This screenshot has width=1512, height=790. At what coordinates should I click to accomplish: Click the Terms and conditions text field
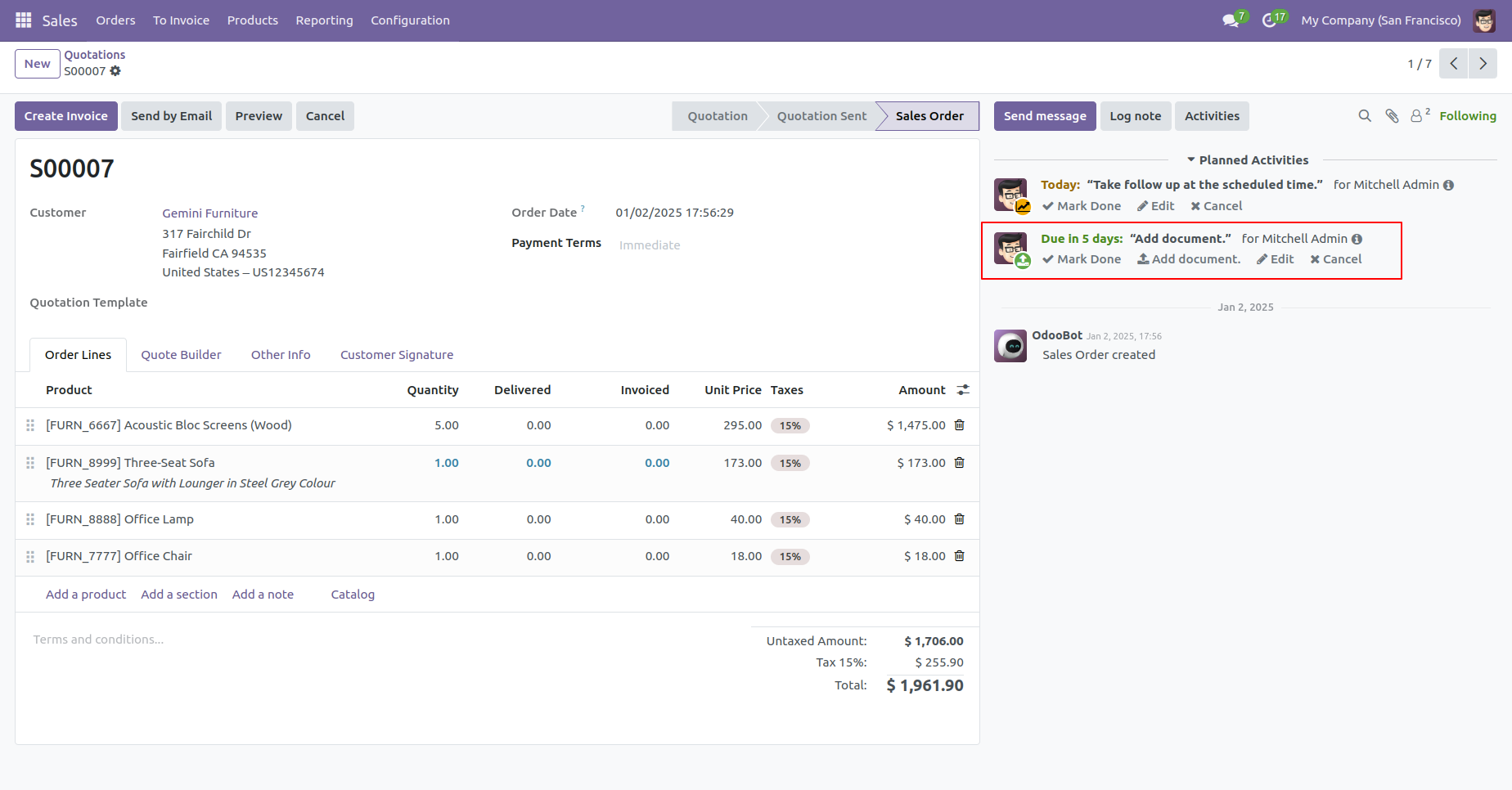[x=385, y=640]
